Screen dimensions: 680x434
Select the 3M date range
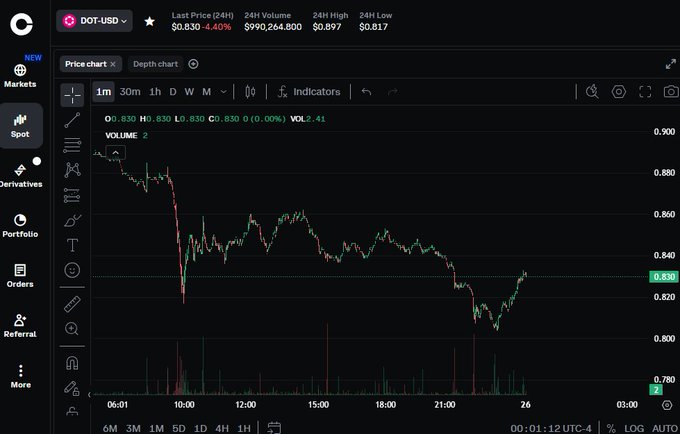click(x=133, y=428)
